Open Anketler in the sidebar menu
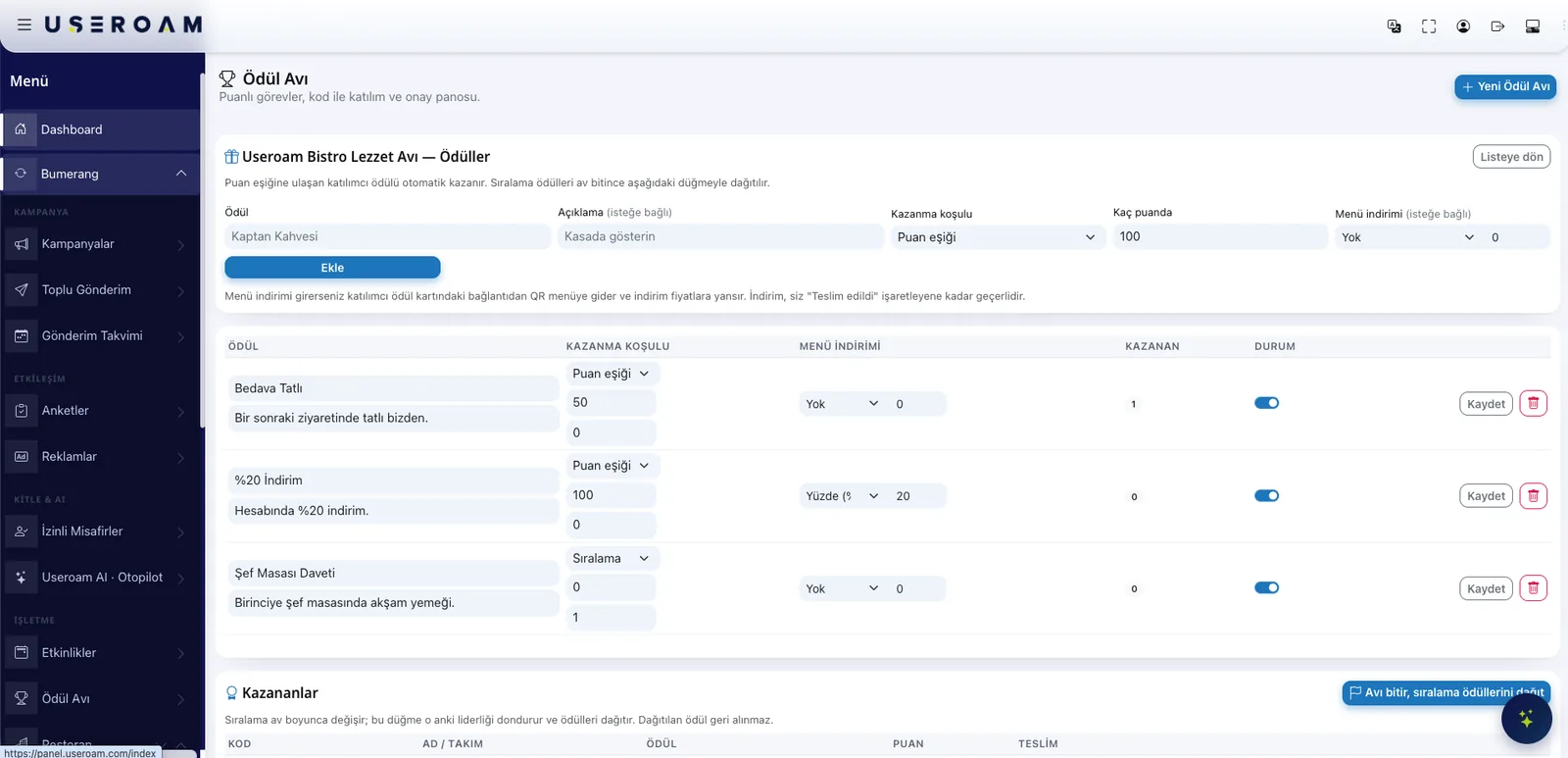1568x758 pixels. click(x=100, y=411)
